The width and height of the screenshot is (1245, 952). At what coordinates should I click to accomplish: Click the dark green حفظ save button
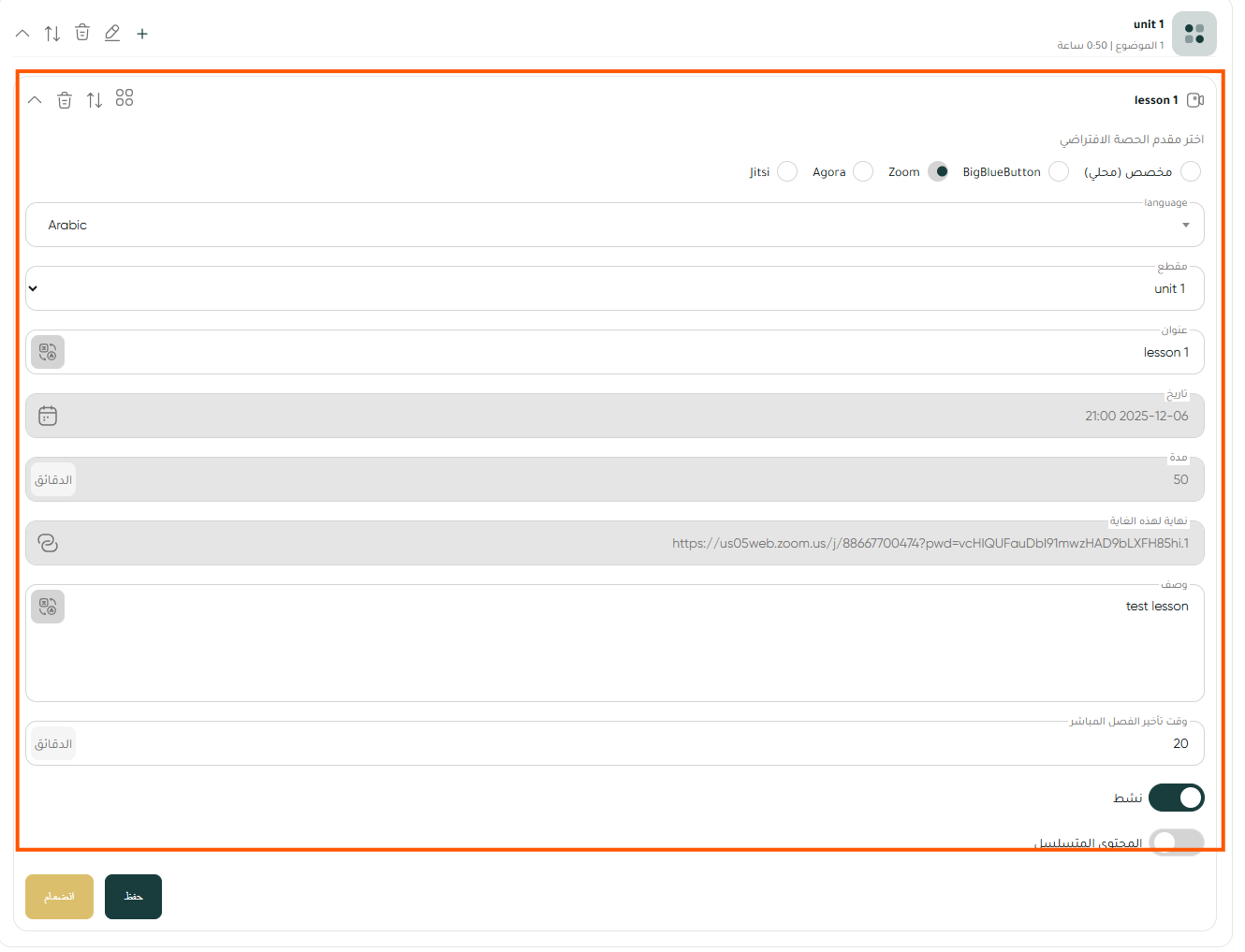(x=133, y=897)
